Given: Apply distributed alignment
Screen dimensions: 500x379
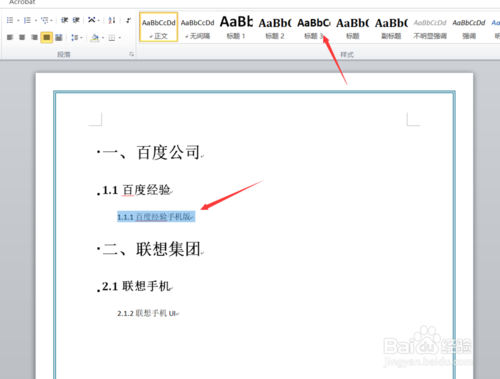Looking at the screenshot, I should click(59, 37).
